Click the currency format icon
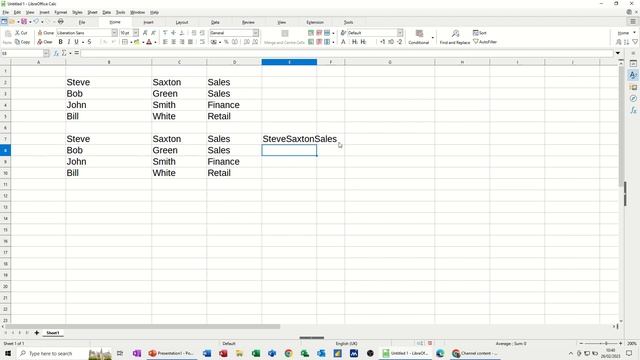 [x=214, y=42]
